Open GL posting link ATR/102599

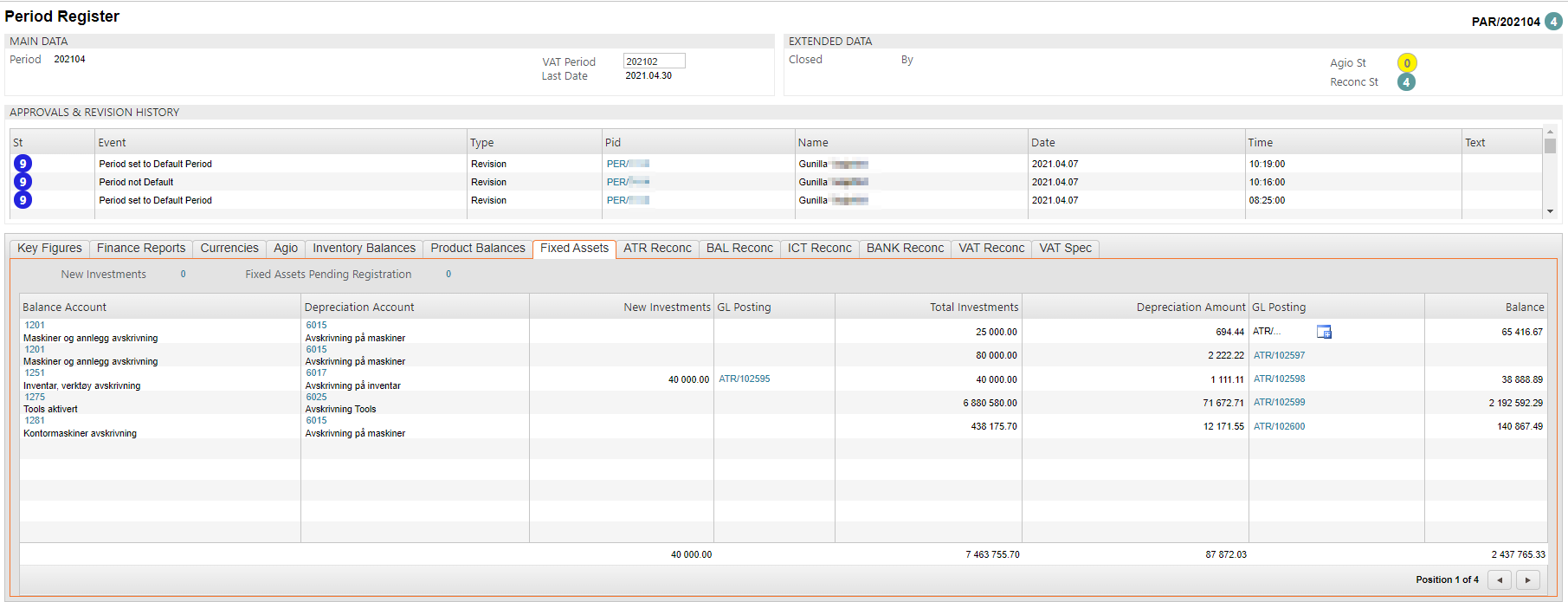coord(1279,403)
